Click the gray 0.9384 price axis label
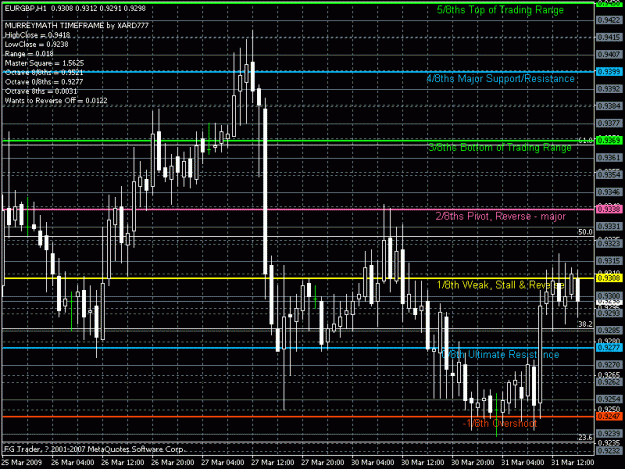This screenshot has width=625, height=469. 609,106
